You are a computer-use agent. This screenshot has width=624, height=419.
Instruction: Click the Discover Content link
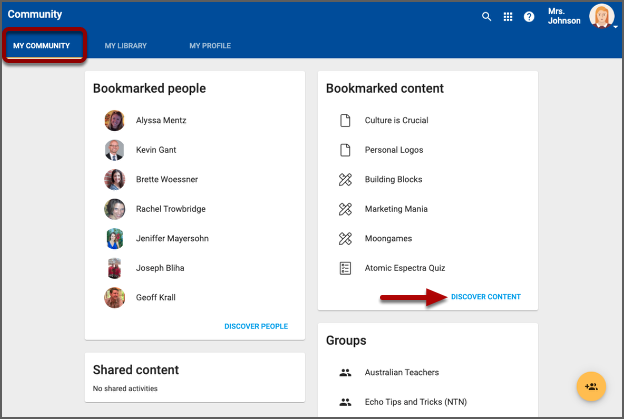(x=485, y=297)
